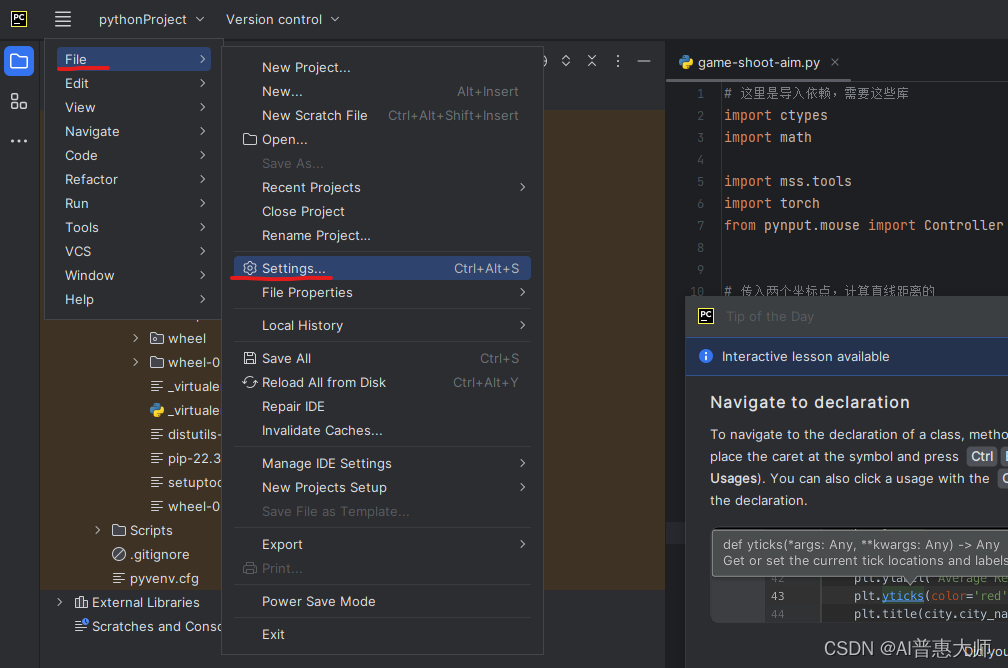Click the PyCharm icon in Tip of the Day header
This screenshot has height=668, width=1008.
(706, 316)
